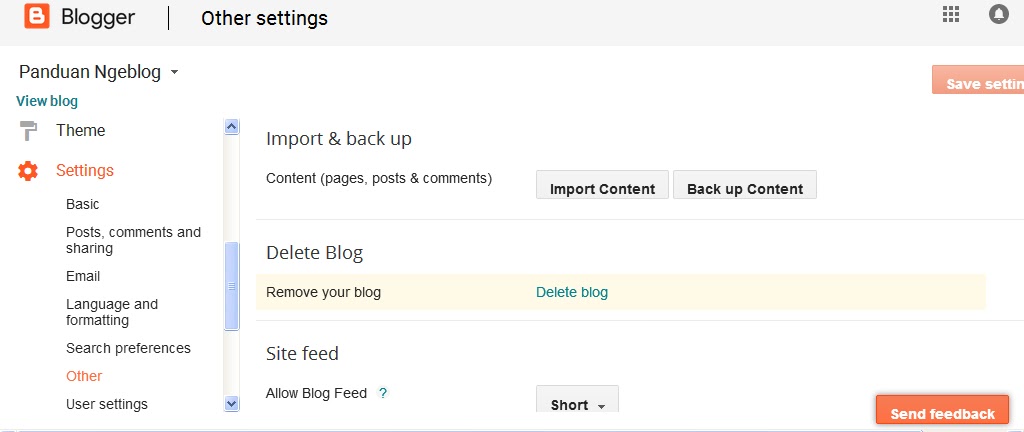Open the View blog link
The height and width of the screenshot is (432, 1024).
click(x=47, y=101)
